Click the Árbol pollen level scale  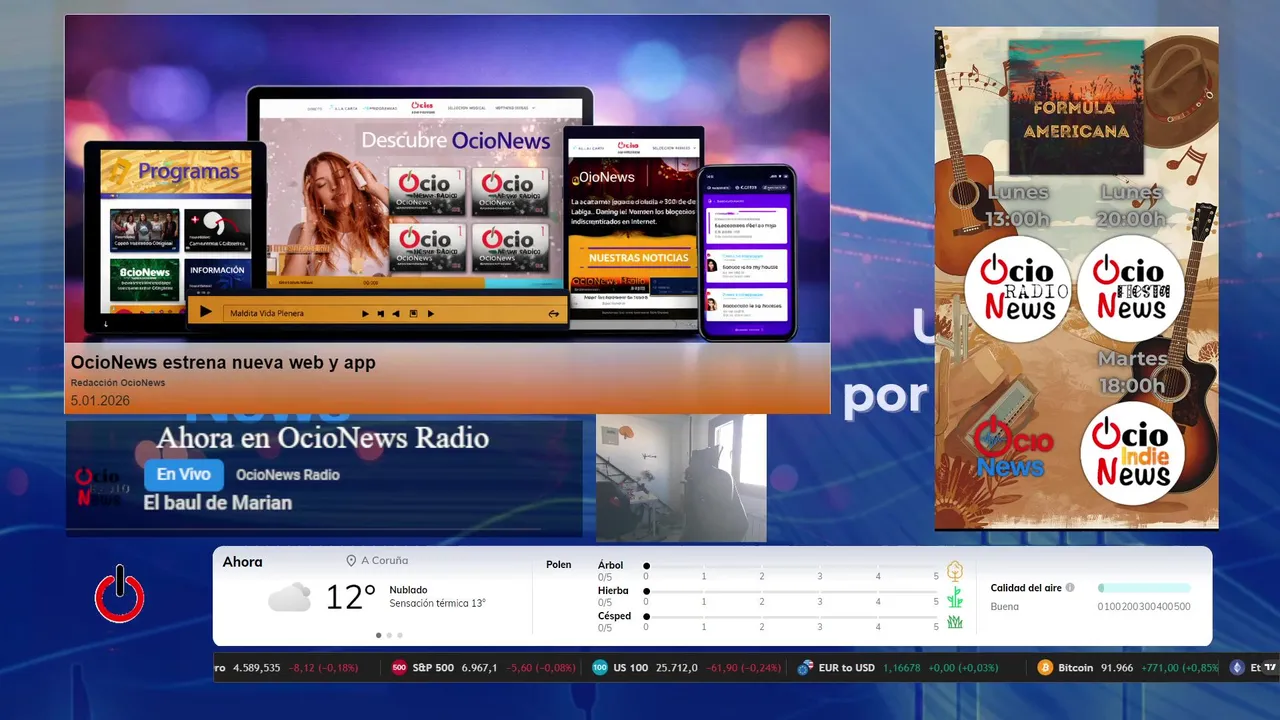click(x=792, y=571)
